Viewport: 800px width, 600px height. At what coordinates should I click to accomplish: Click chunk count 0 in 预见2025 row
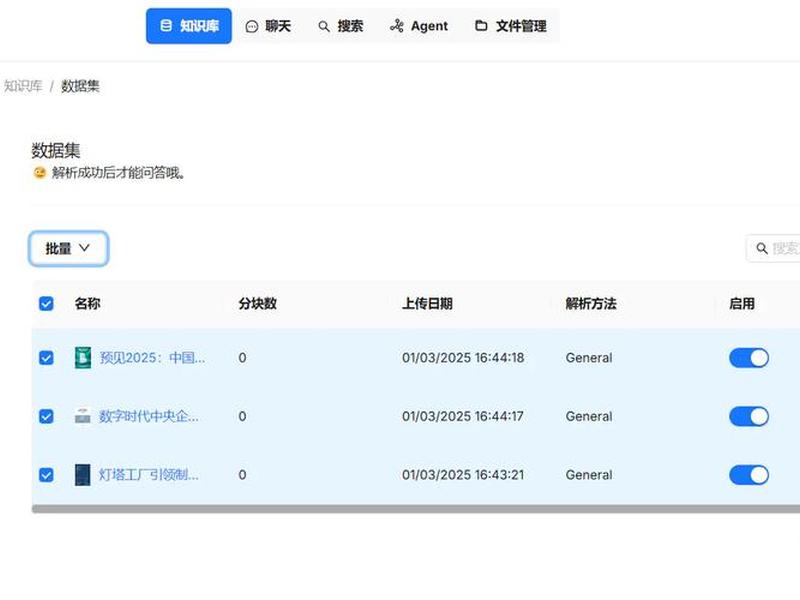[x=242, y=358]
